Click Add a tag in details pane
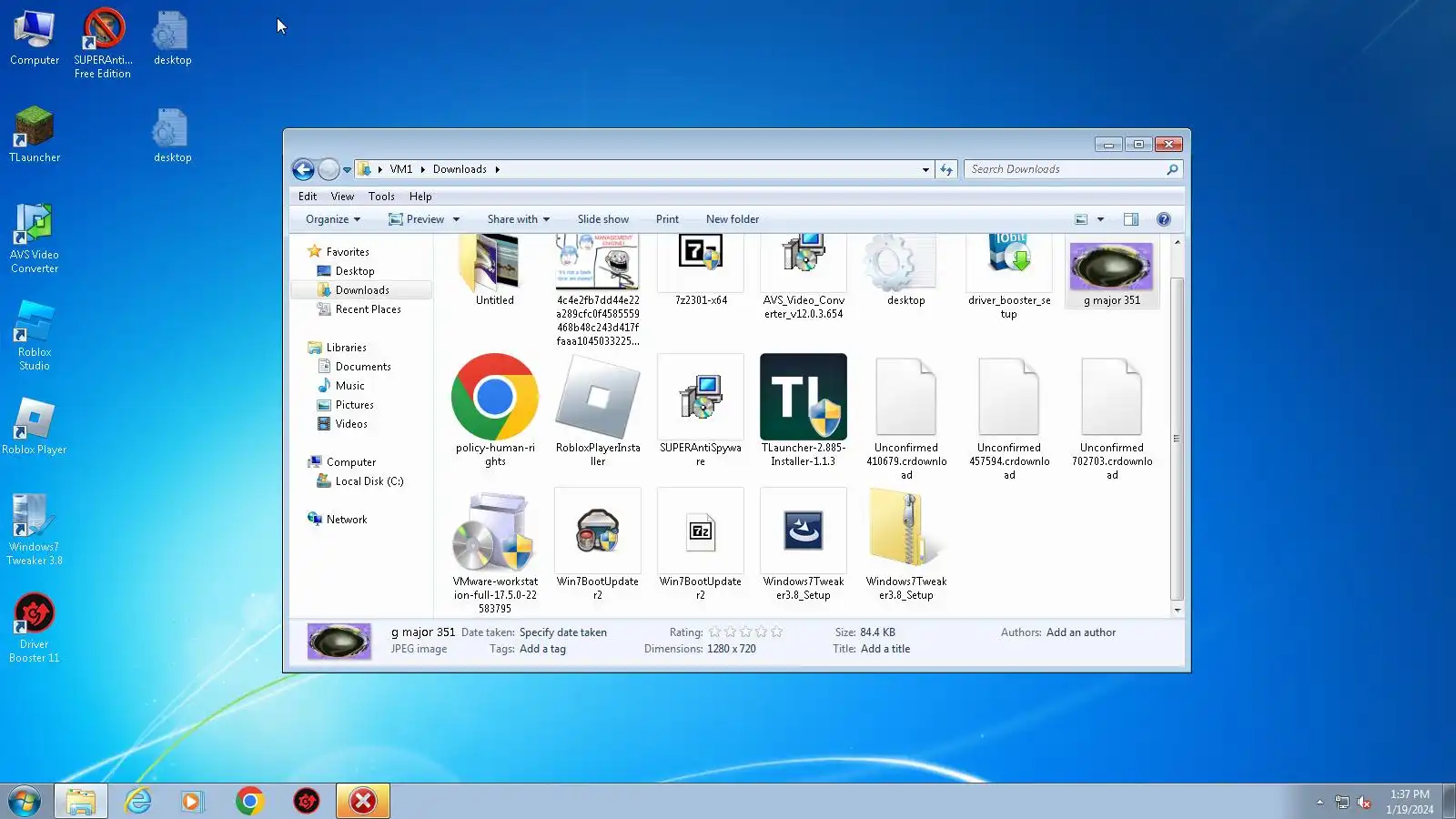The image size is (1456, 819). coord(542,649)
